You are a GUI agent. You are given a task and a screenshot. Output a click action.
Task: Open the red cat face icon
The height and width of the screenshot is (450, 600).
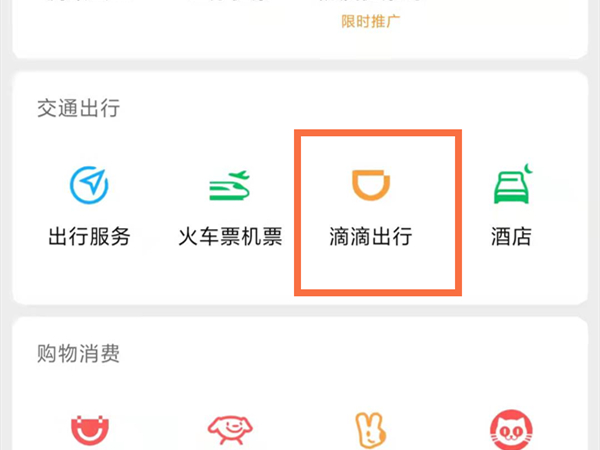pyautogui.click(x=512, y=430)
